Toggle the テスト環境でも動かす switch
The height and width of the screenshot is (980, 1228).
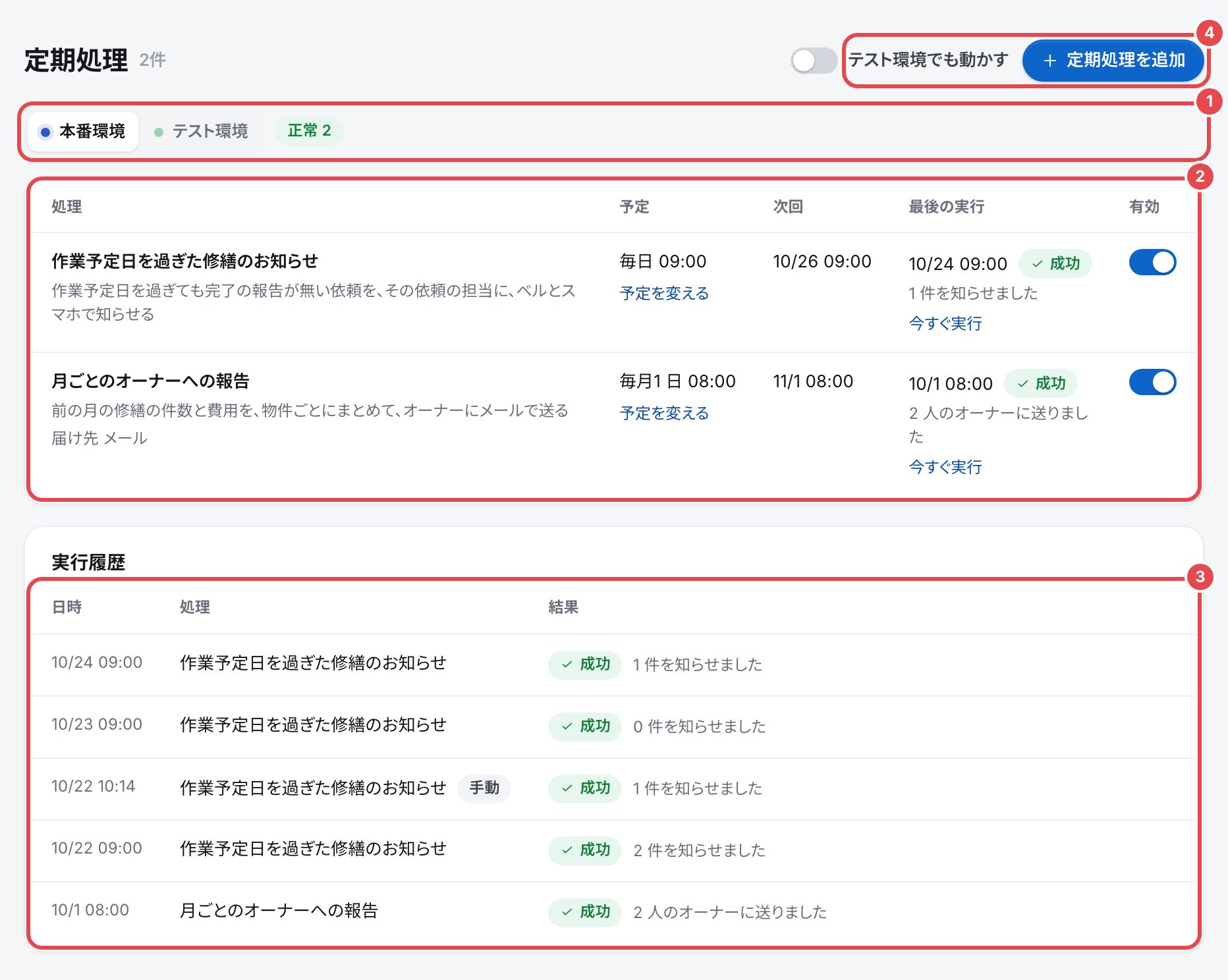click(814, 61)
